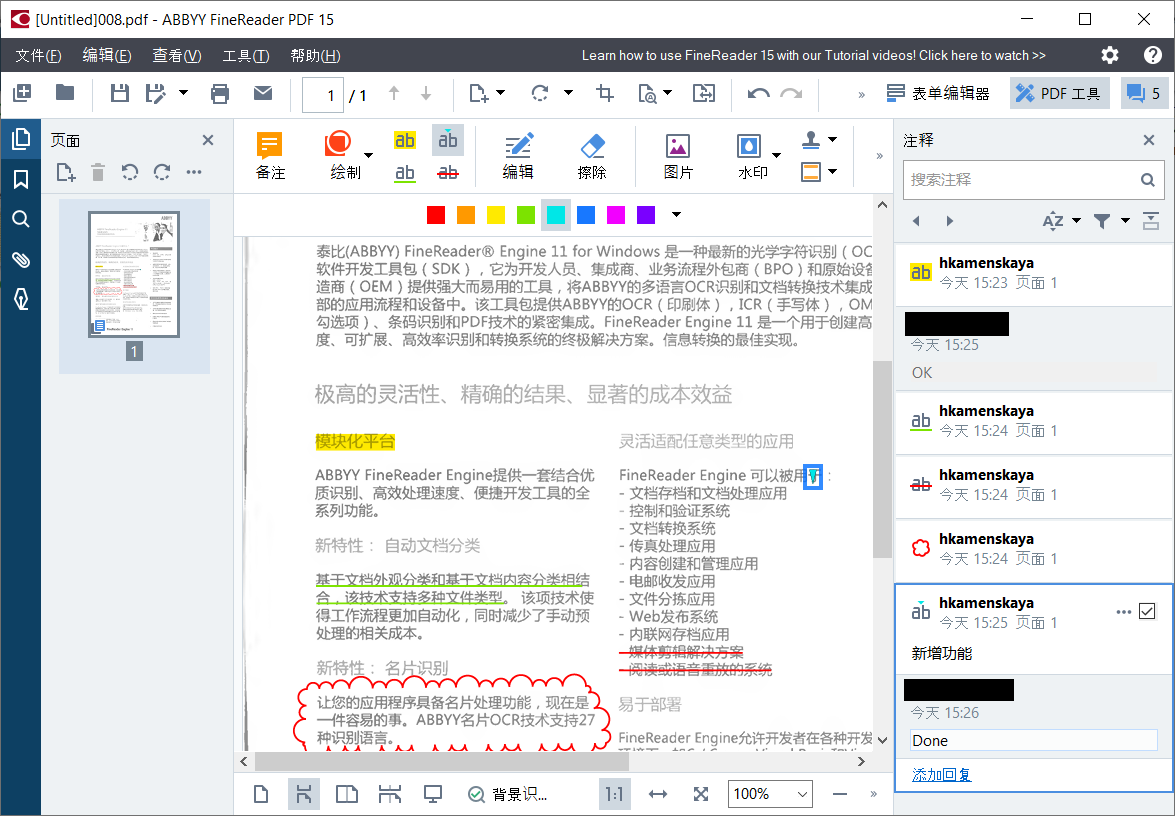Viewport: 1175px width, 816px height.
Task: Click the print icon in toolbar
Action: click(220, 94)
